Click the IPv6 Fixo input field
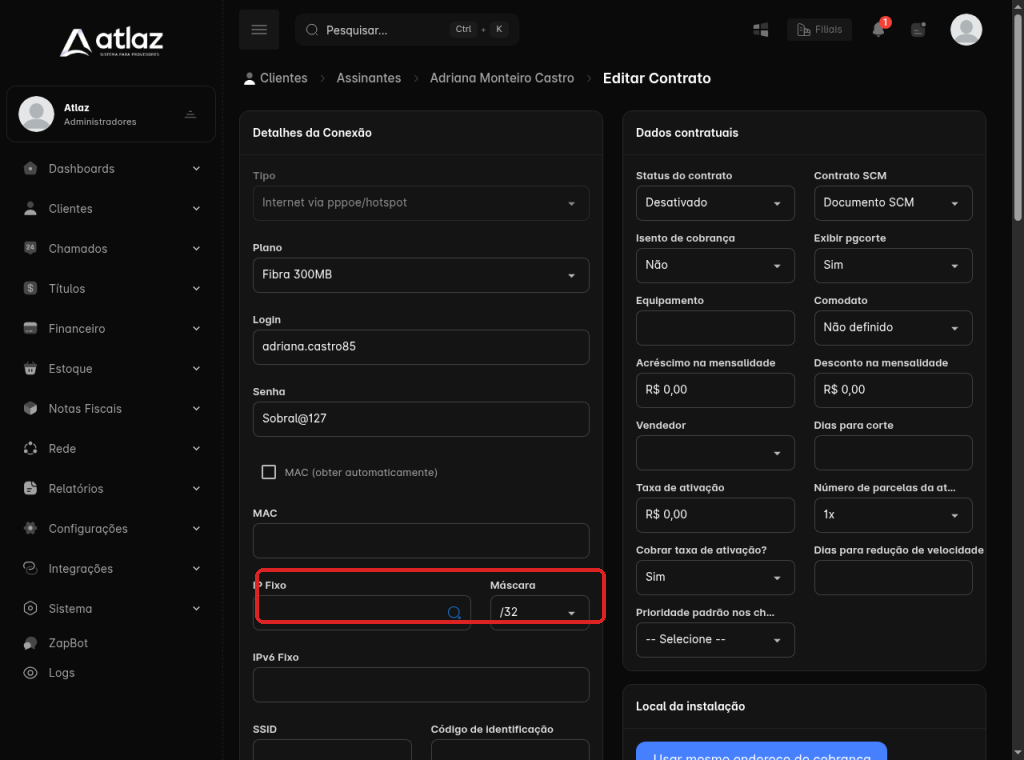Image resolution: width=1024 pixels, height=760 pixels. tap(421, 684)
